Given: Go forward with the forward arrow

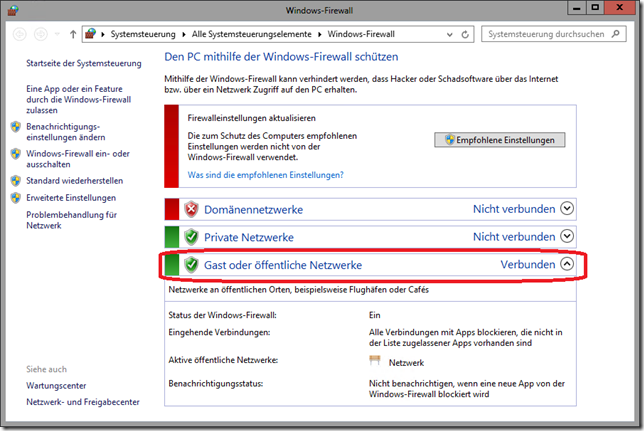Looking at the screenshot, I should [x=40, y=34].
